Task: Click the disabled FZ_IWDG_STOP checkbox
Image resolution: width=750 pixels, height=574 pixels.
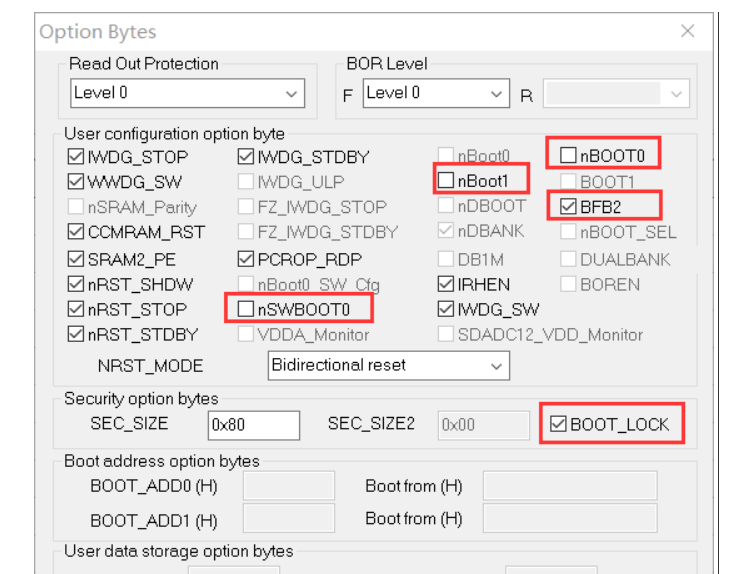Action: click(x=245, y=207)
